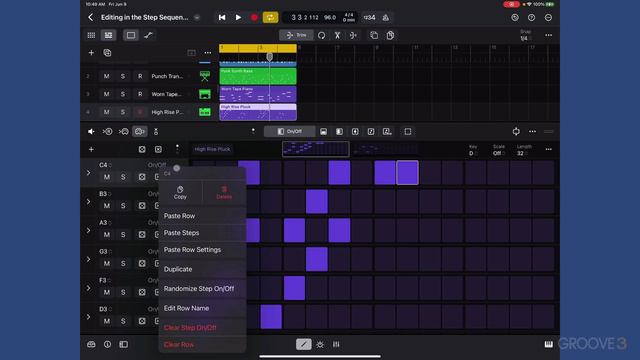Expand the C4 row subrows
The width and height of the screenshot is (640, 360).
89,173
